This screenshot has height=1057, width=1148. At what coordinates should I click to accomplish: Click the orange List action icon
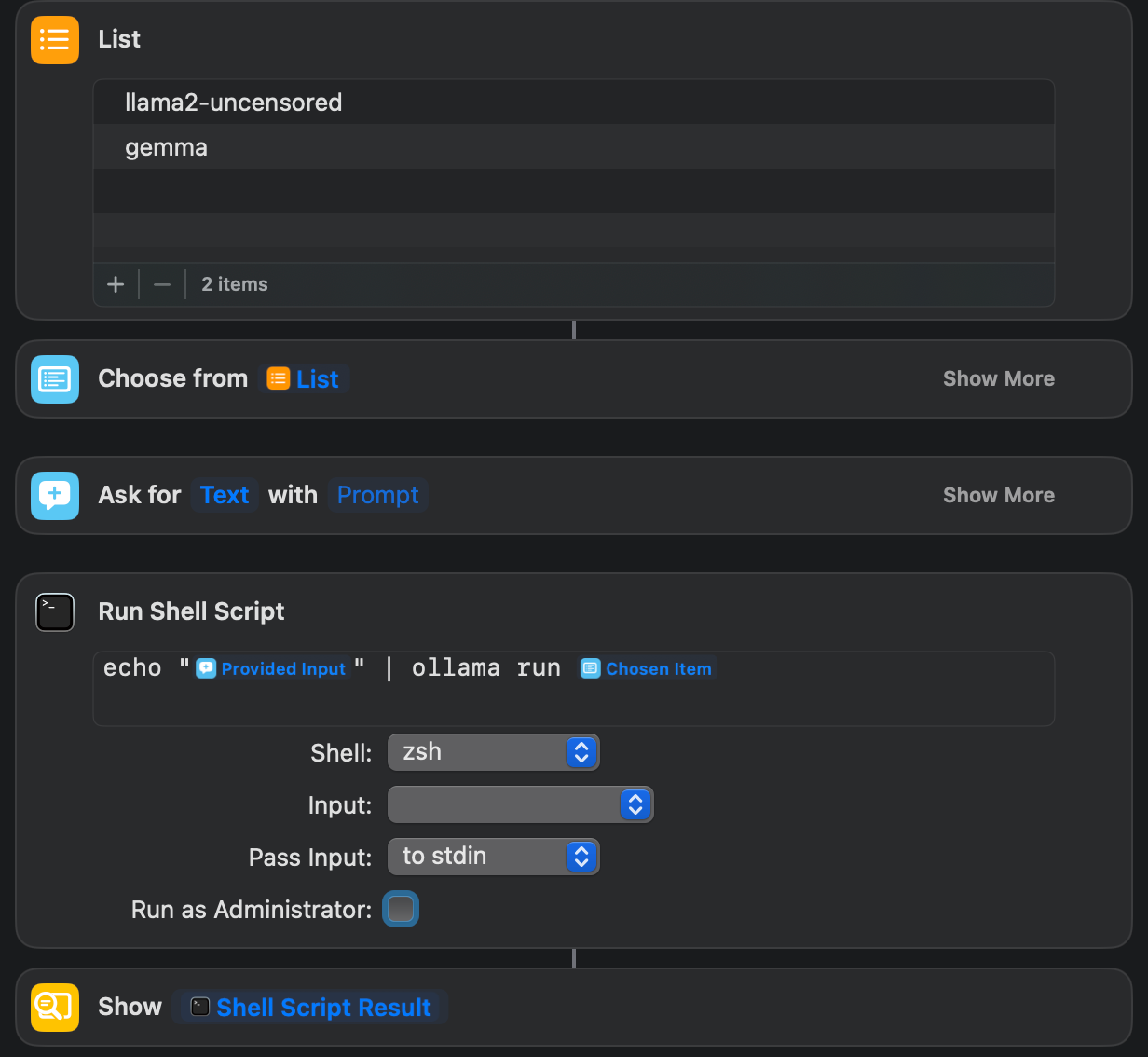point(54,39)
